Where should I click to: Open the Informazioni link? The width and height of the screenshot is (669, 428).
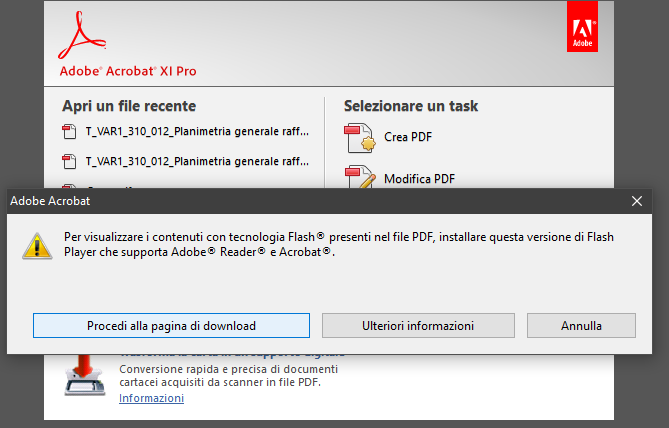click(x=151, y=398)
